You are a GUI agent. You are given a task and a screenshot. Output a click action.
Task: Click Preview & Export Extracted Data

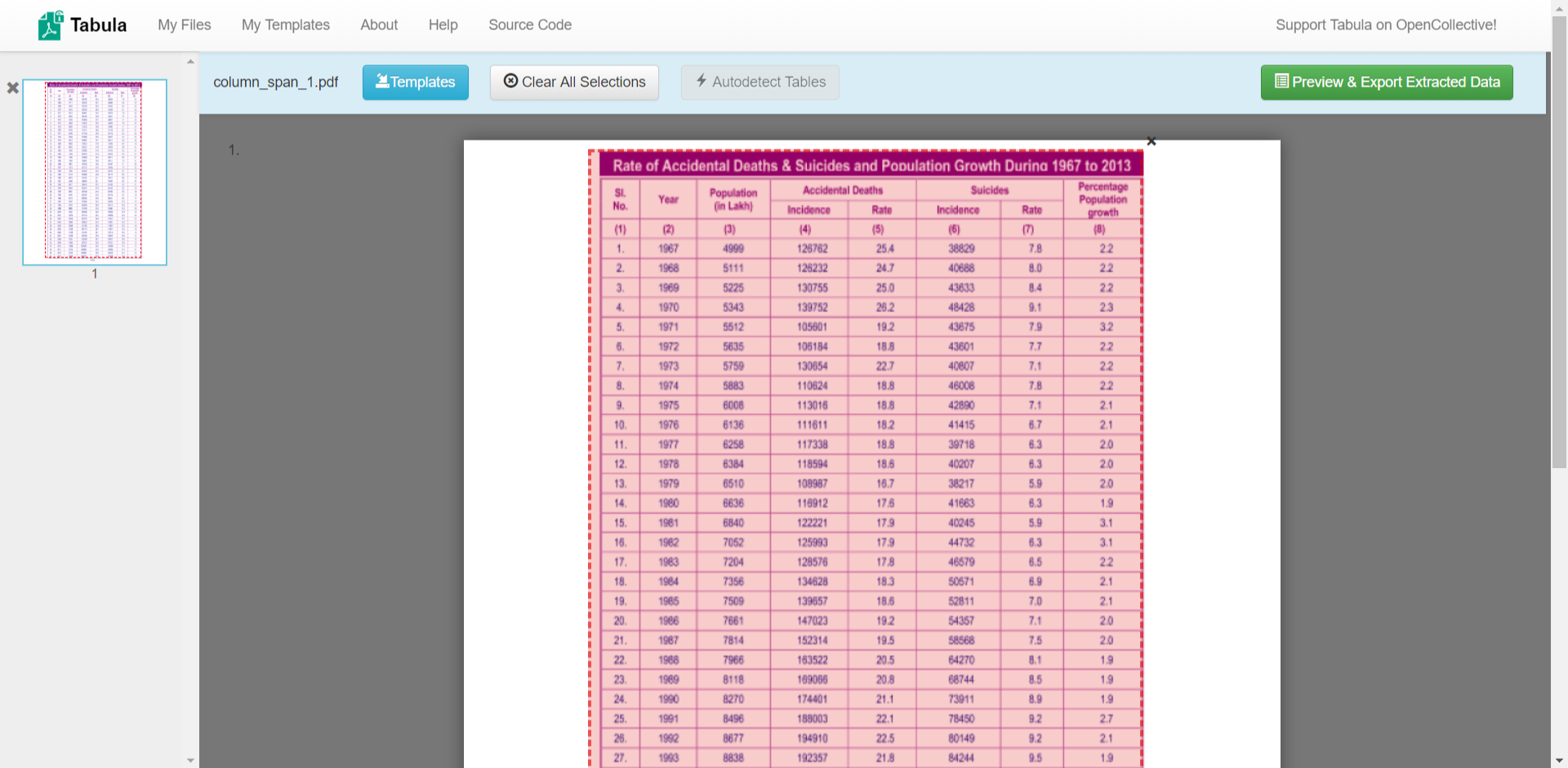pyautogui.click(x=1386, y=83)
